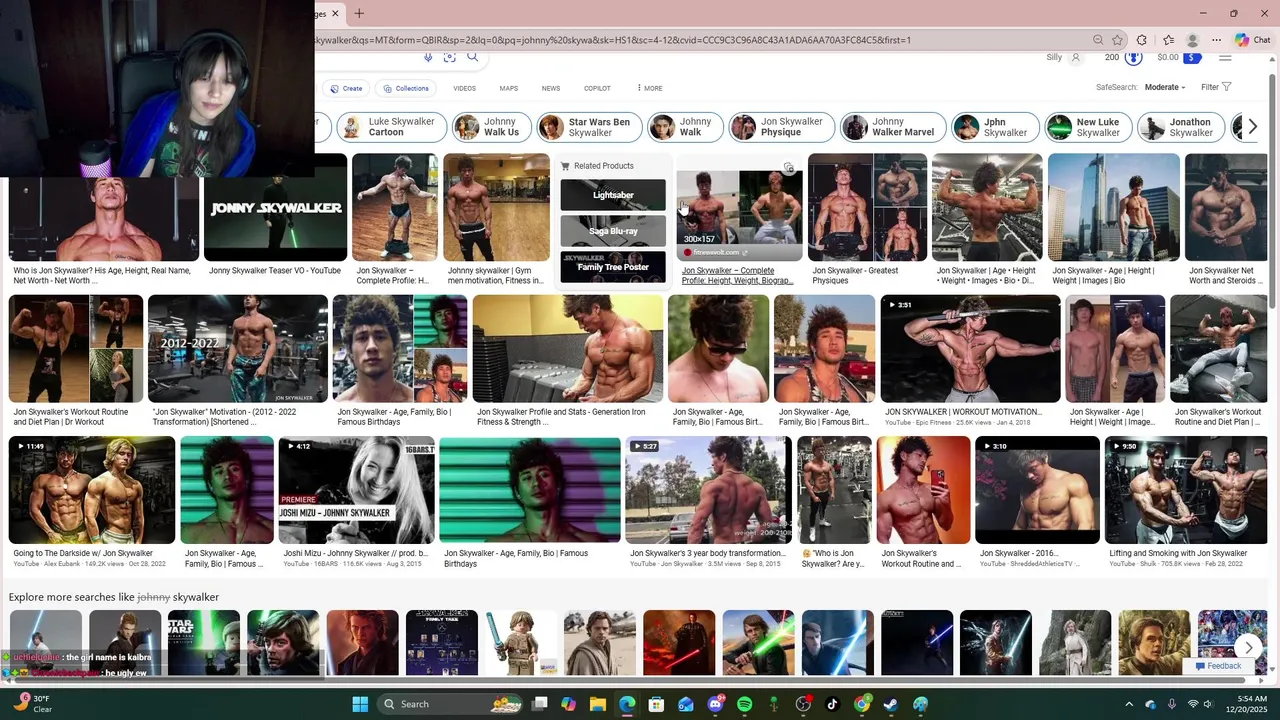
Task: Click the browser address bar URL
Action: tap(612, 40)
